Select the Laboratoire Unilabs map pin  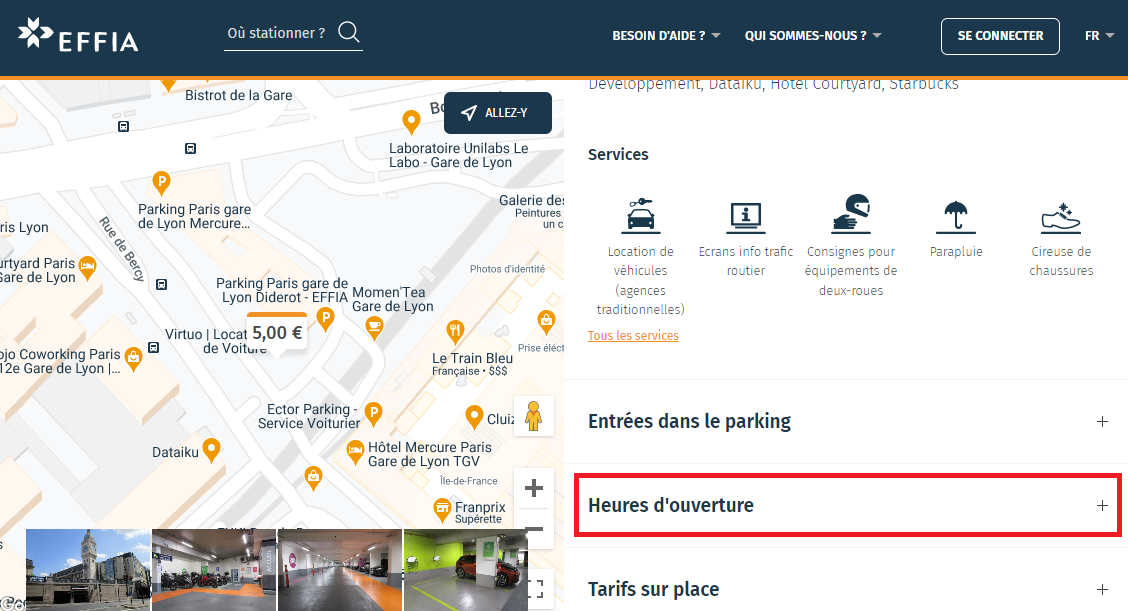(411, 122)
